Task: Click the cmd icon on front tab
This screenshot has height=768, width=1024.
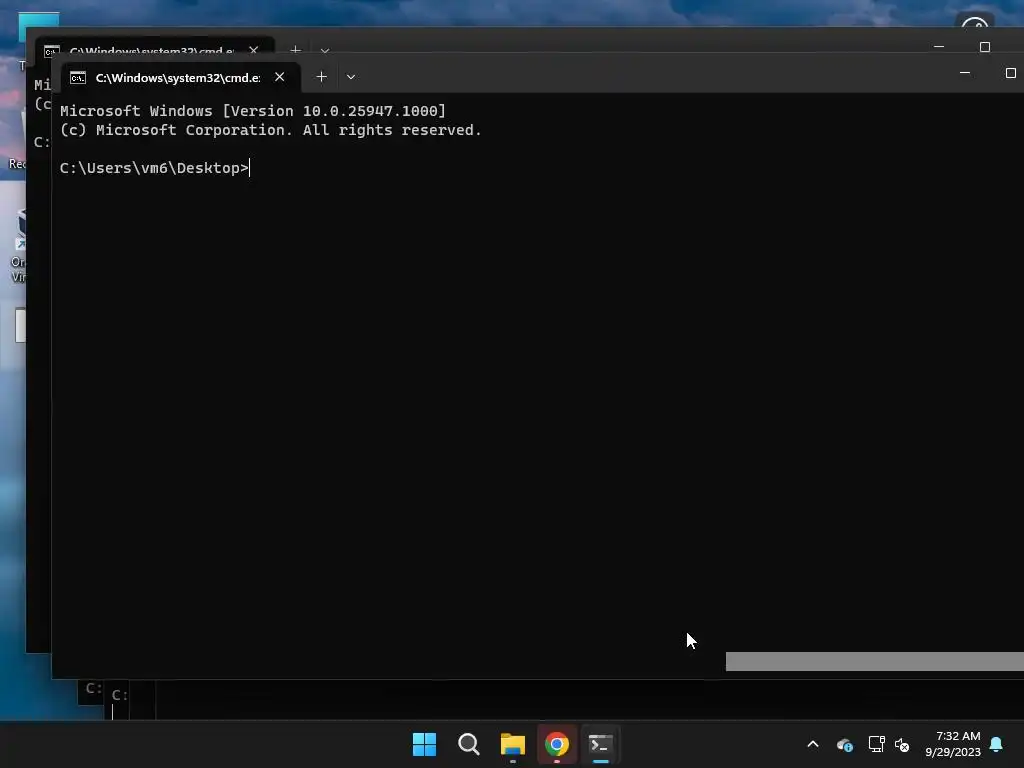Action: point(78,78)
